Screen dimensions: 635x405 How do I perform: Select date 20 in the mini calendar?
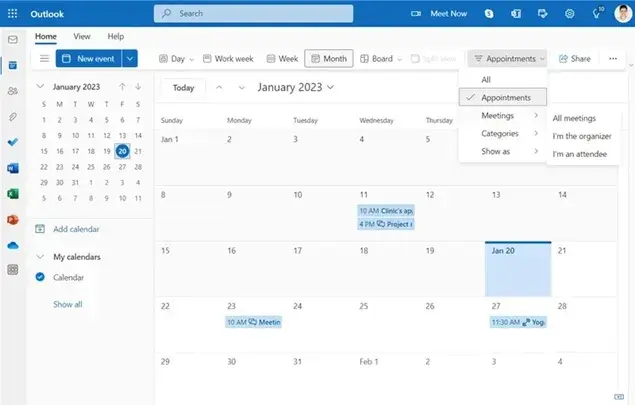(122, 151)
